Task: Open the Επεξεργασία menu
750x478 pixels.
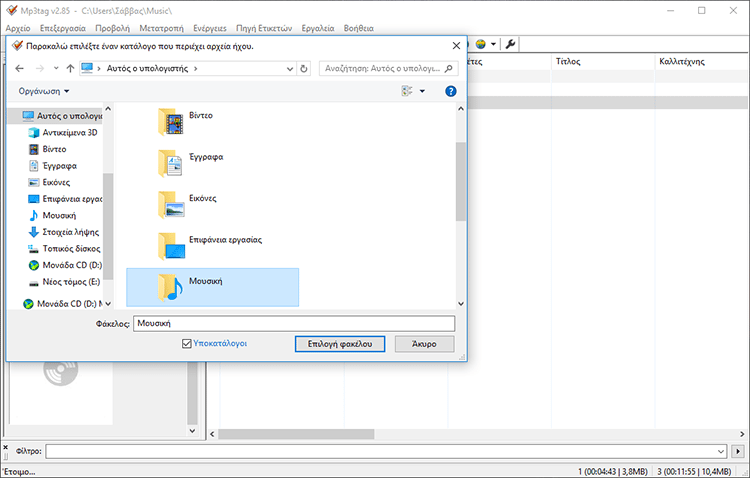Action: (63, 28)
